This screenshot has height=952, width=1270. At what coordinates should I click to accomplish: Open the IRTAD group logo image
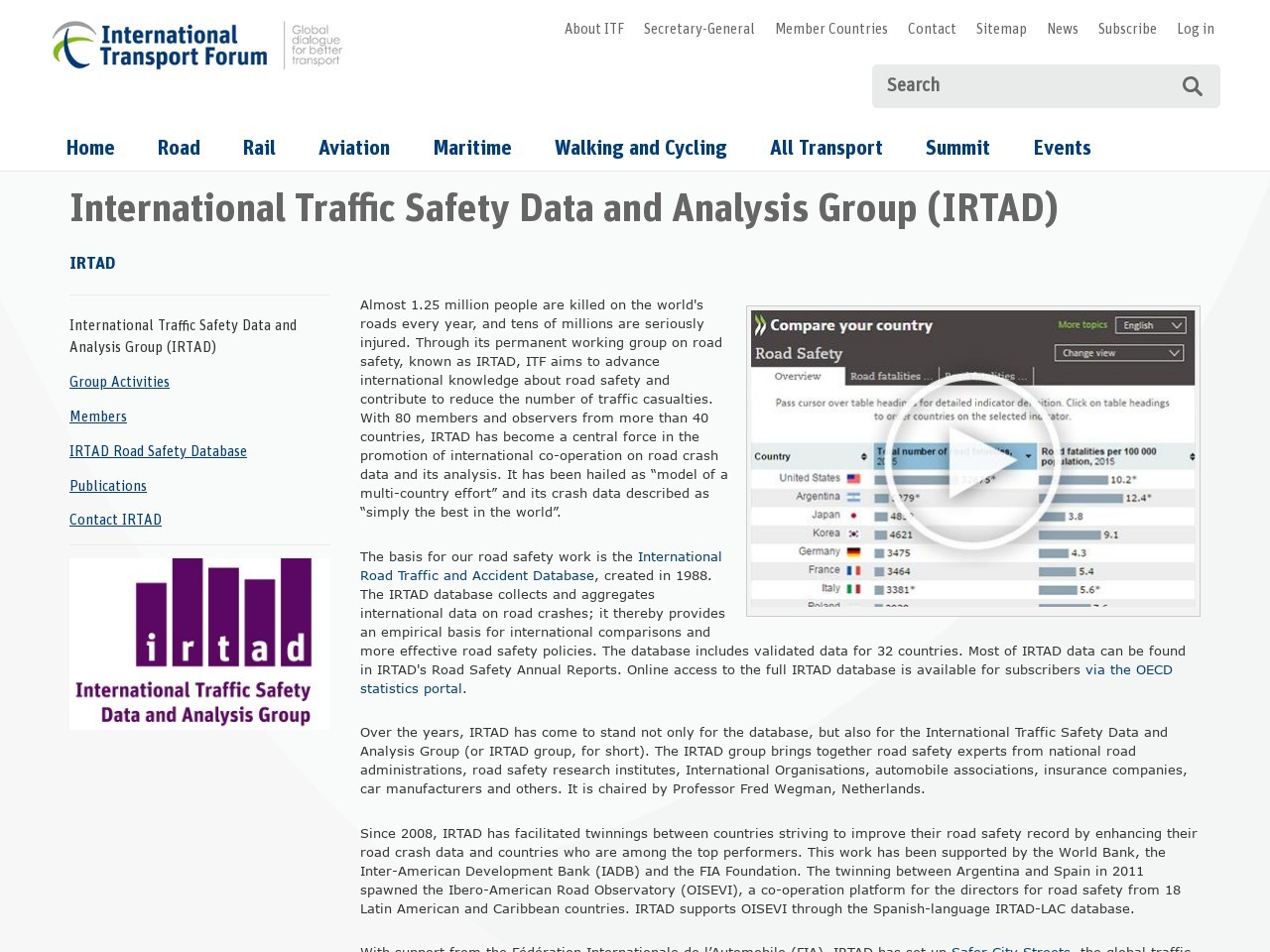[x=198, y=643]
